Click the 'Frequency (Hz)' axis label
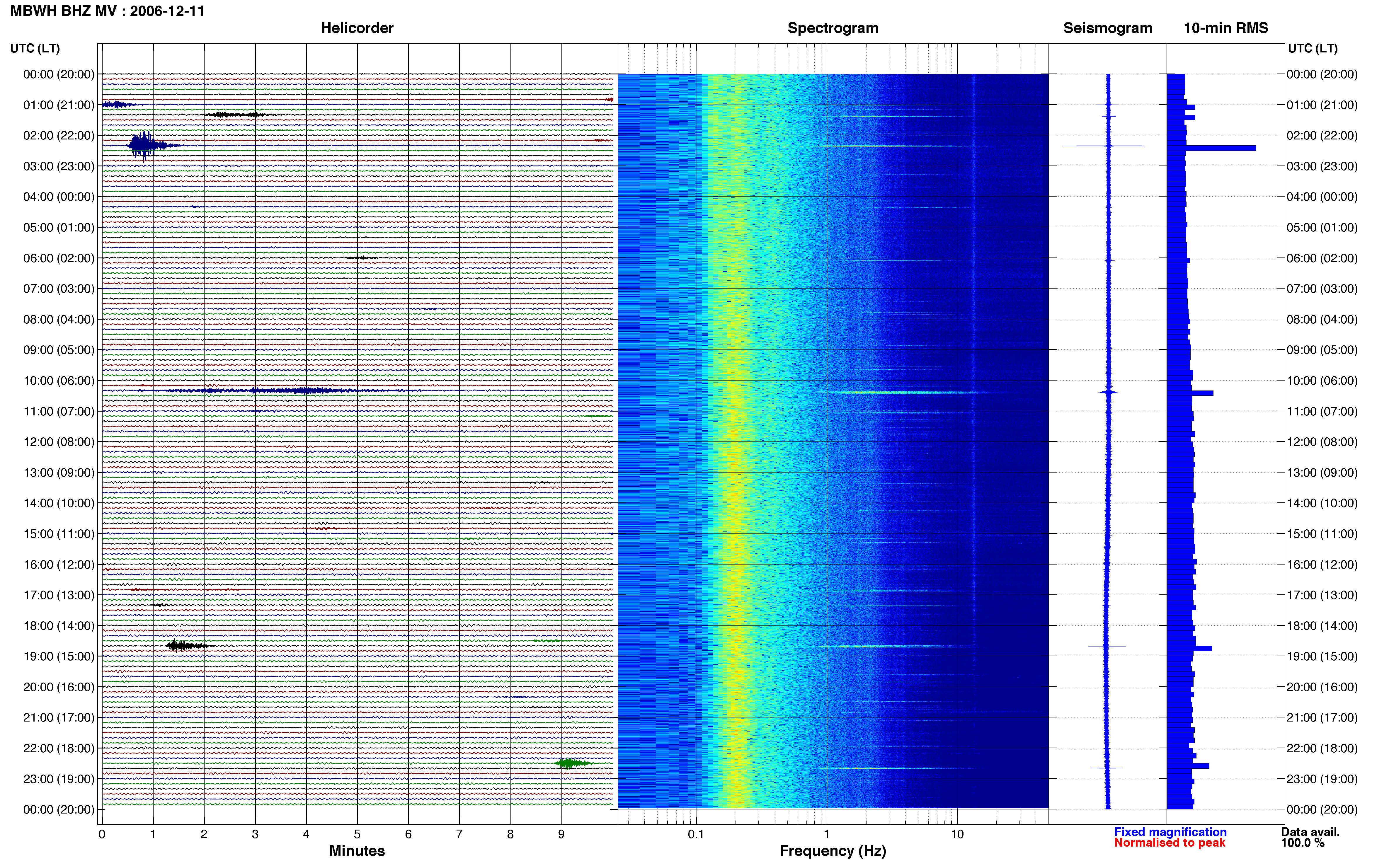Screen dimensions: 1389x868 833,851
